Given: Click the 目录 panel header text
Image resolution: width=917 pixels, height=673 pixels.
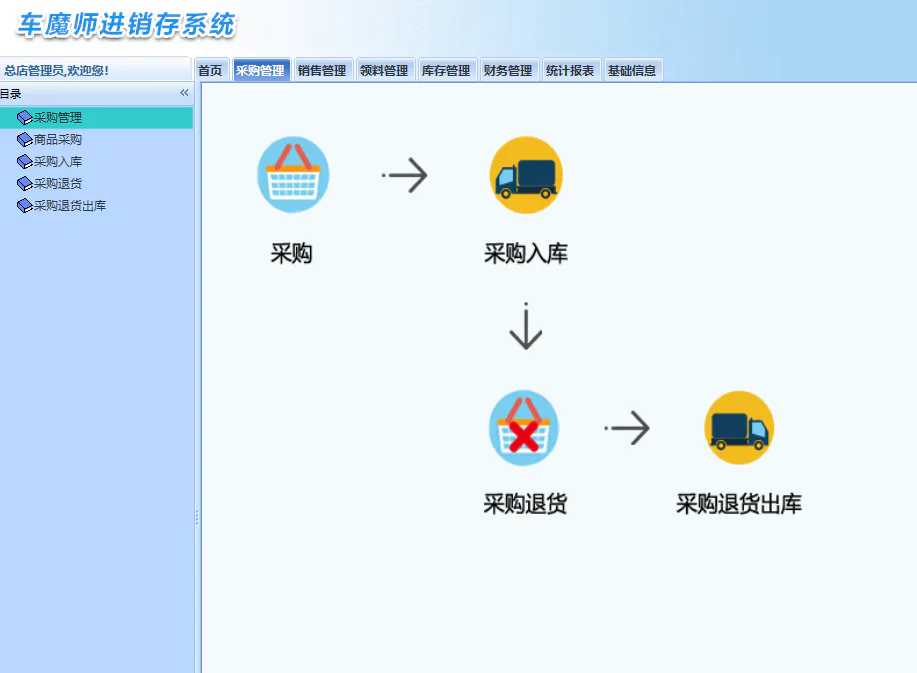Looking at the screenshot, I should 11,94.
